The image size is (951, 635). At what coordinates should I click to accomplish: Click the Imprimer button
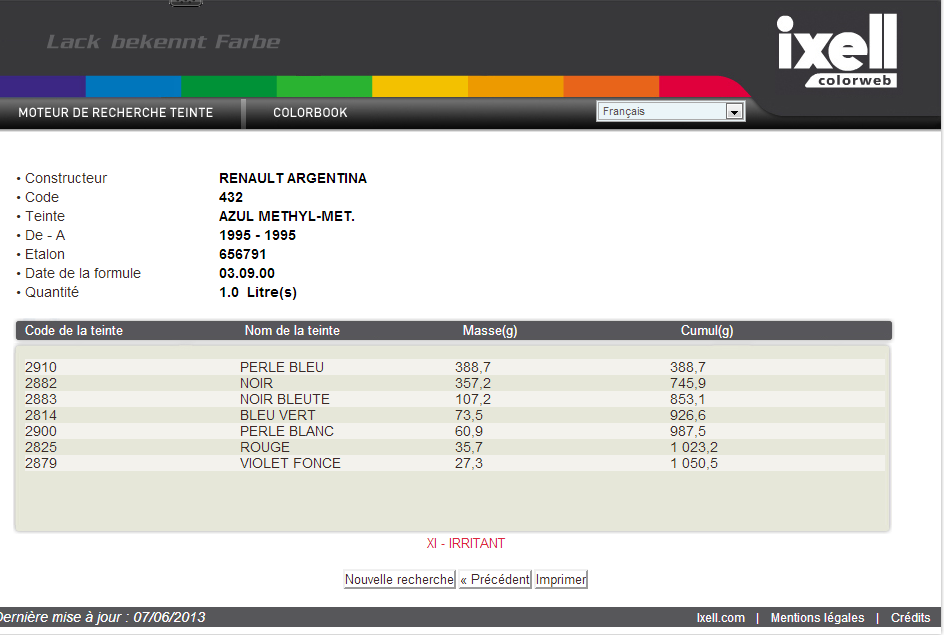561,580
